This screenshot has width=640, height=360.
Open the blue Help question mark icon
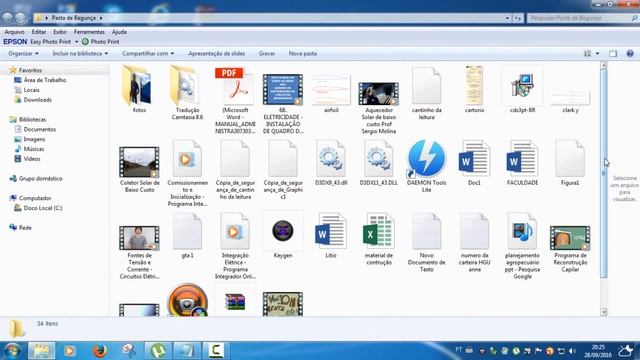tap(630, 53)
